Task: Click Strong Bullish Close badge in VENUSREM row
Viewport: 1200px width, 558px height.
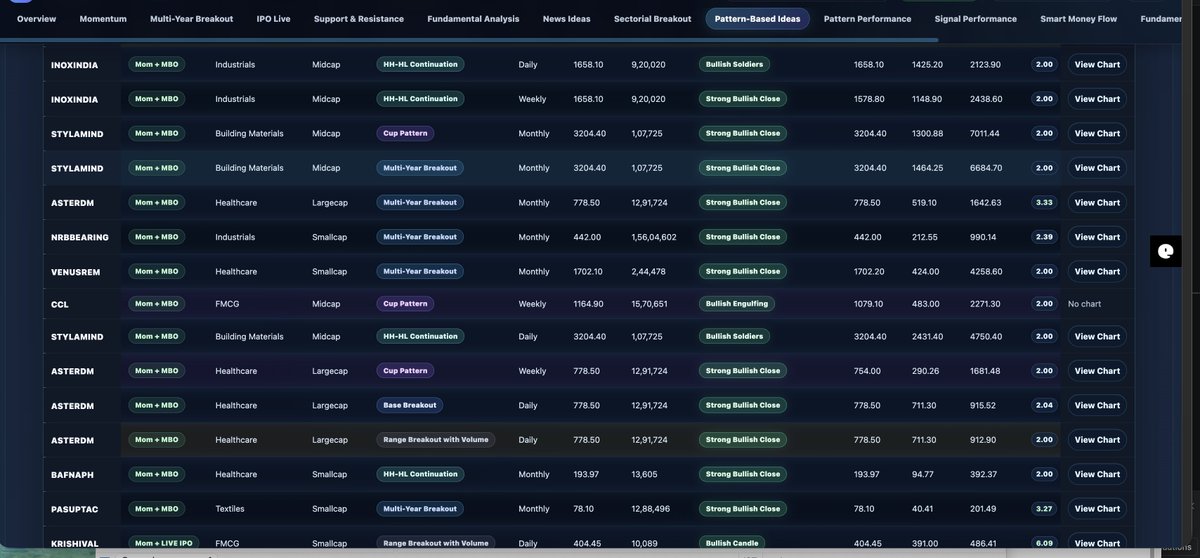Action: 743,271
